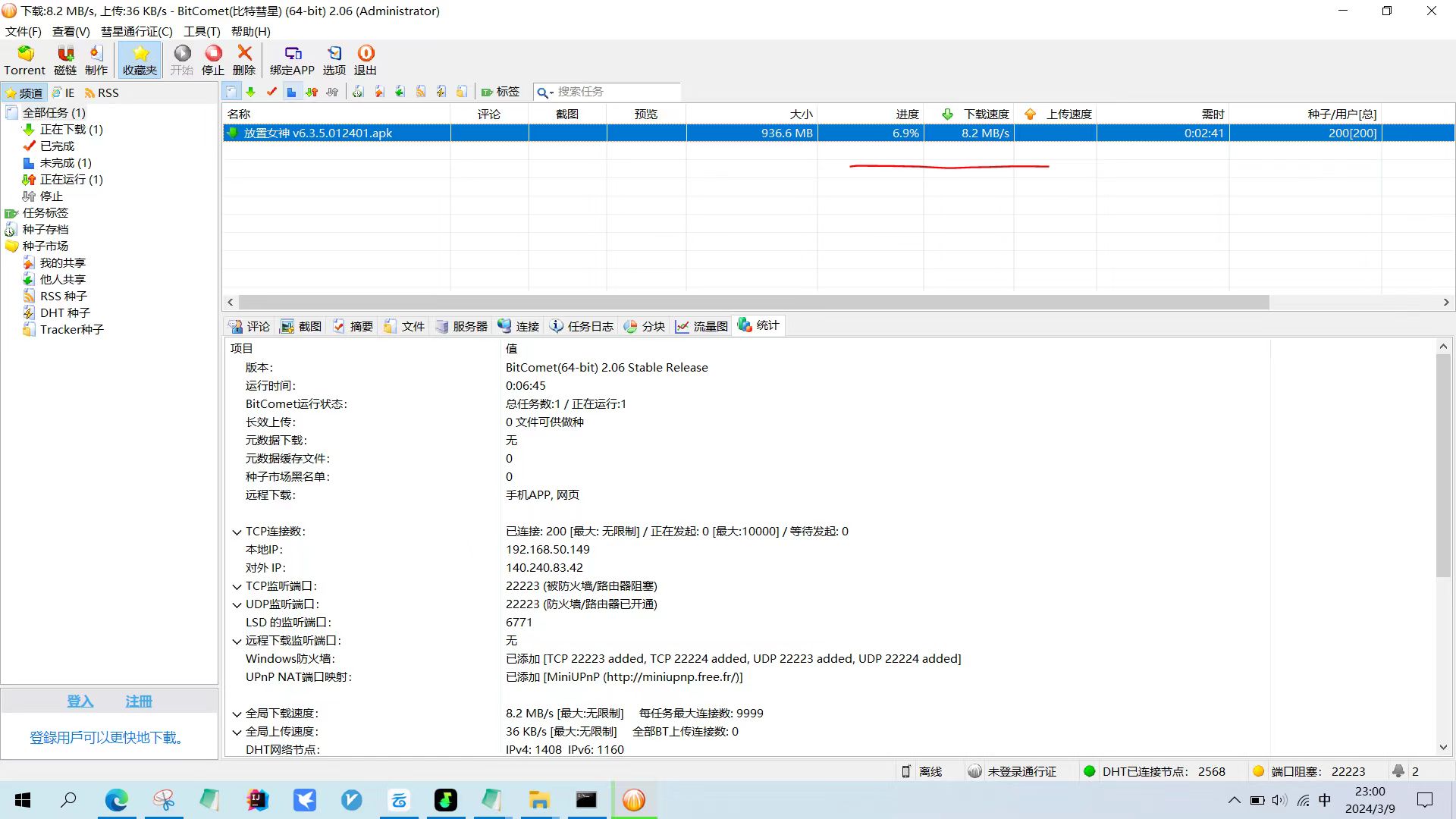Collapse the 远程下载监听端口 statistics row
The height and width of the screenshot is (819, 1456).
tap(237, 642)
